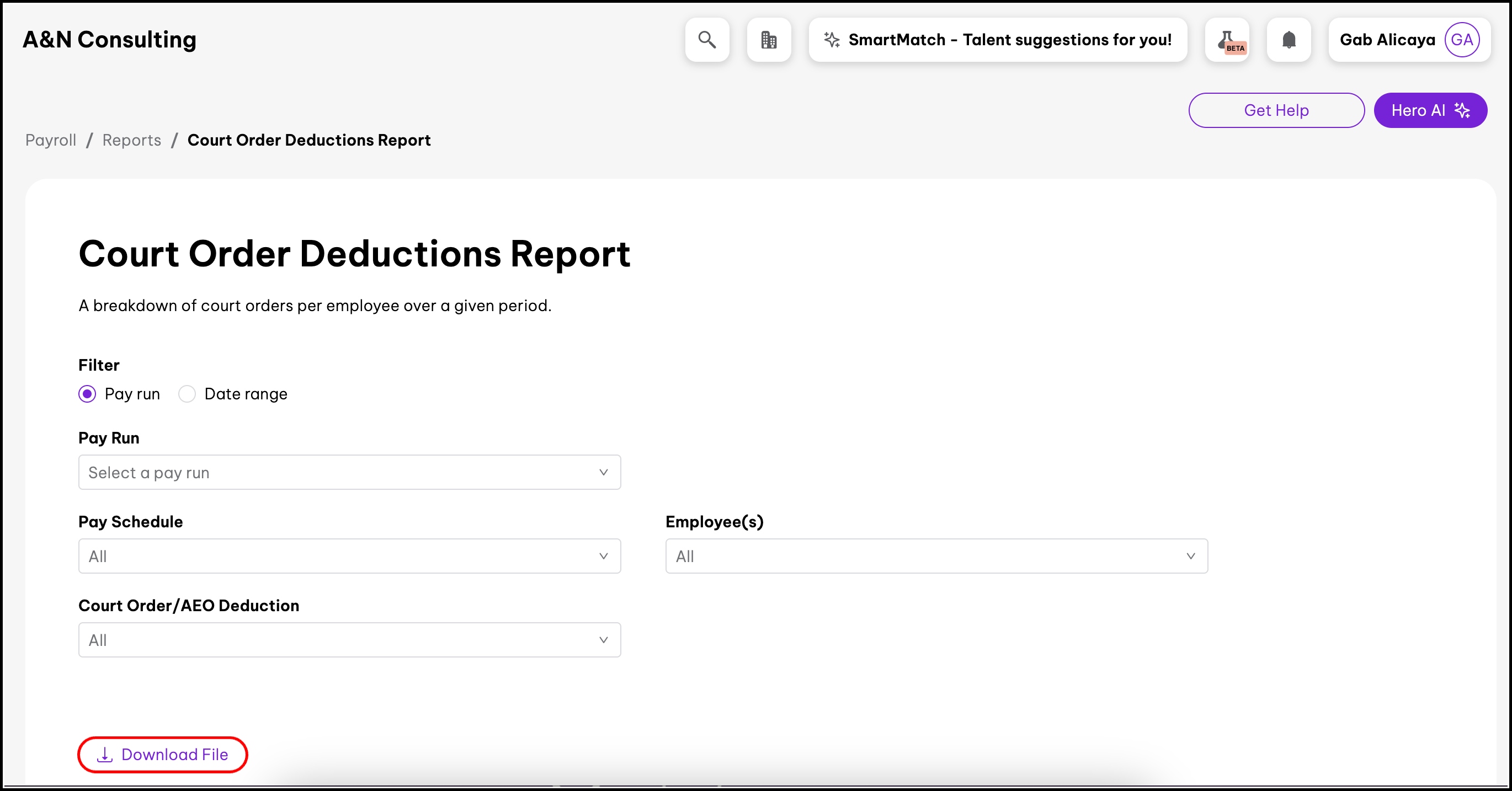Navigate to Reports breadcrumb
1512x791 pixels.
pyautogui.click(x=131, y=140)
